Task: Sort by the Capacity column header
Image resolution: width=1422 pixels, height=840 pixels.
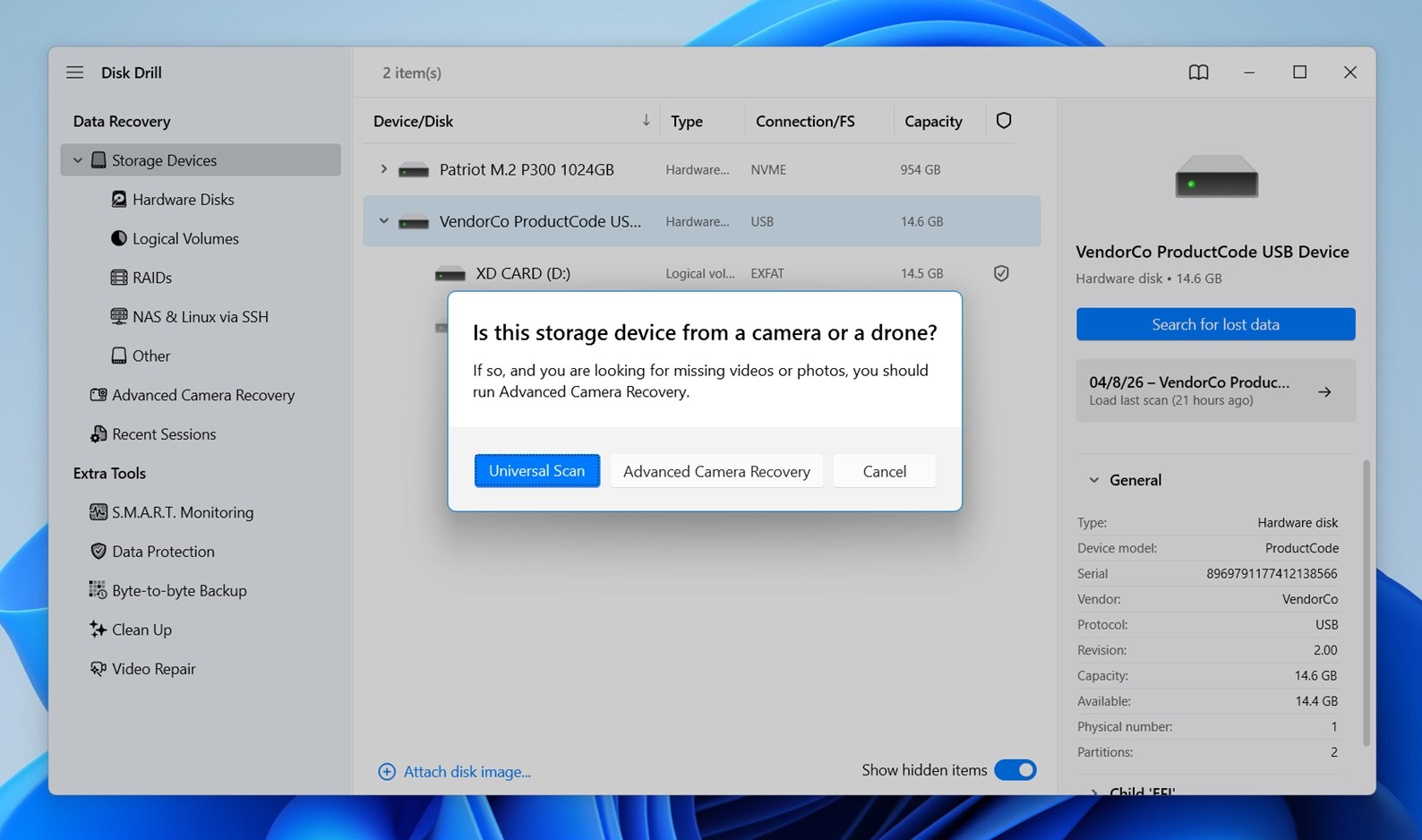Action: click(x=933, y=121)
